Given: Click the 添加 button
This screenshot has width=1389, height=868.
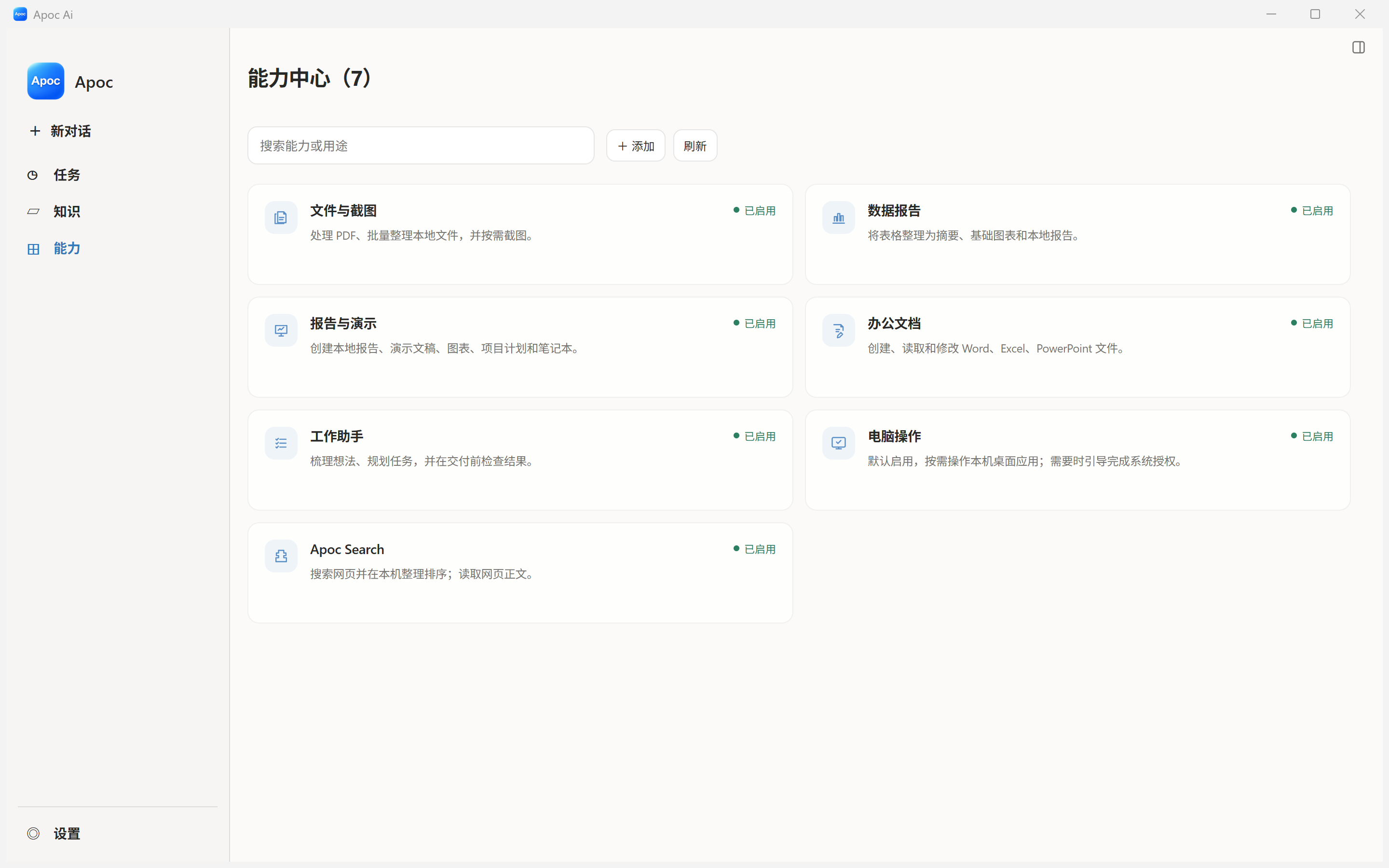Looking at the screenshot, I should tap(635, 146).
